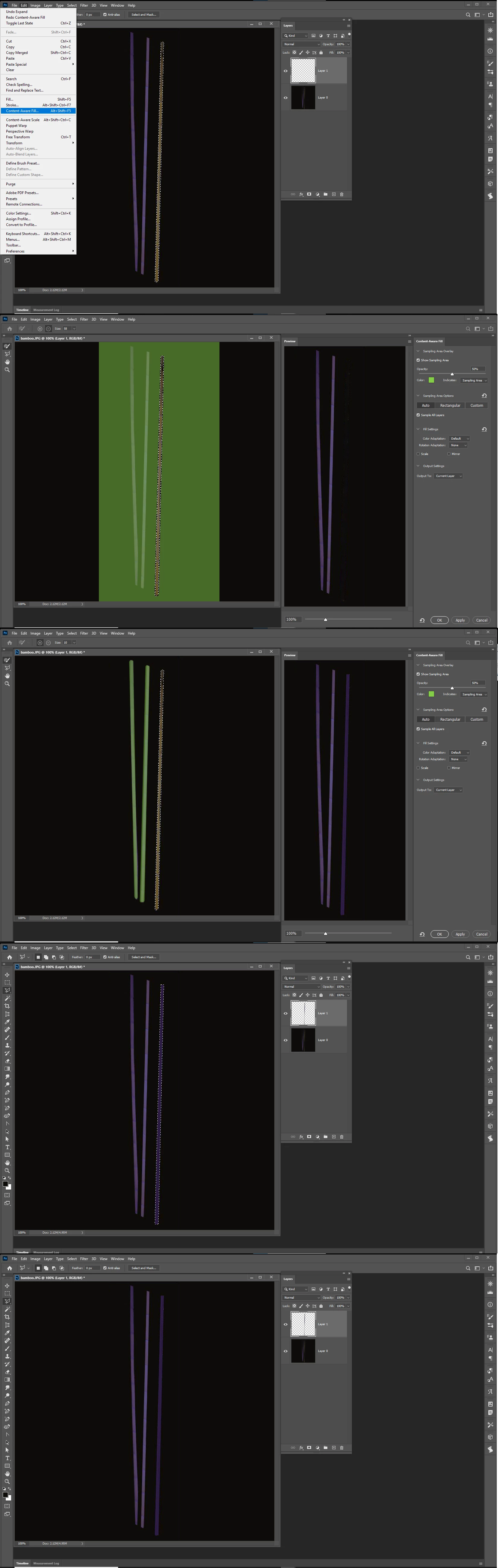The width and height of the screenshot is (498, 1568).
Task: Pick Undo Expand from the Edit menu
Action: [x=38, y=11]
